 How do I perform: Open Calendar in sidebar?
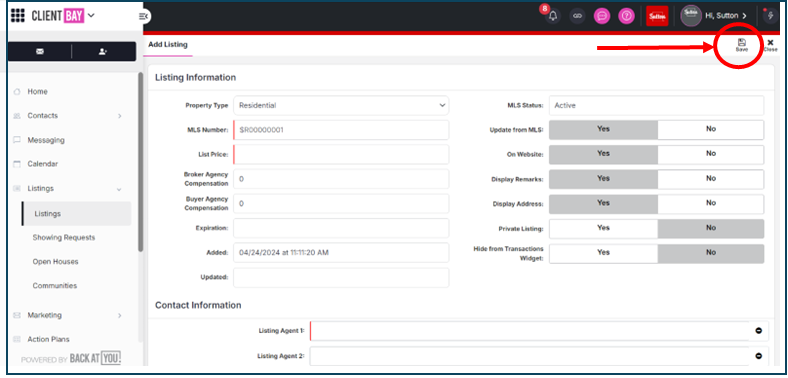[43, 164]
